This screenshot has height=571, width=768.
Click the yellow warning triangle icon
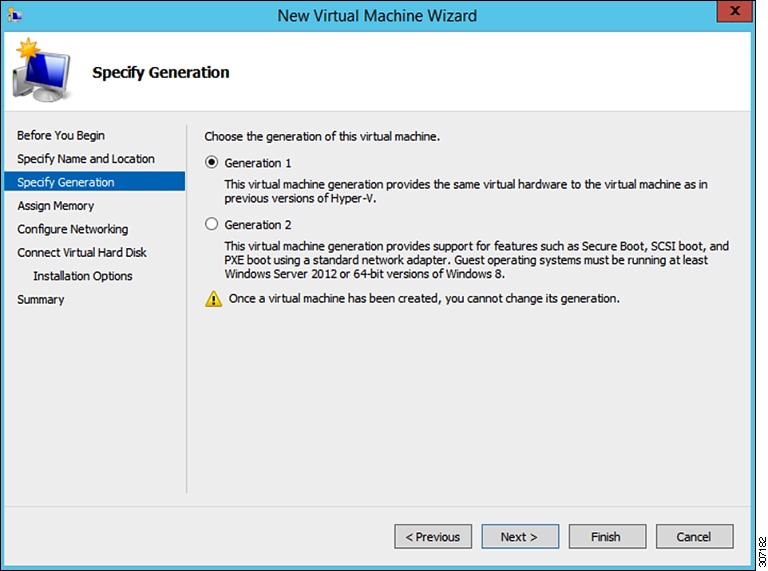[x=213, y=299]
